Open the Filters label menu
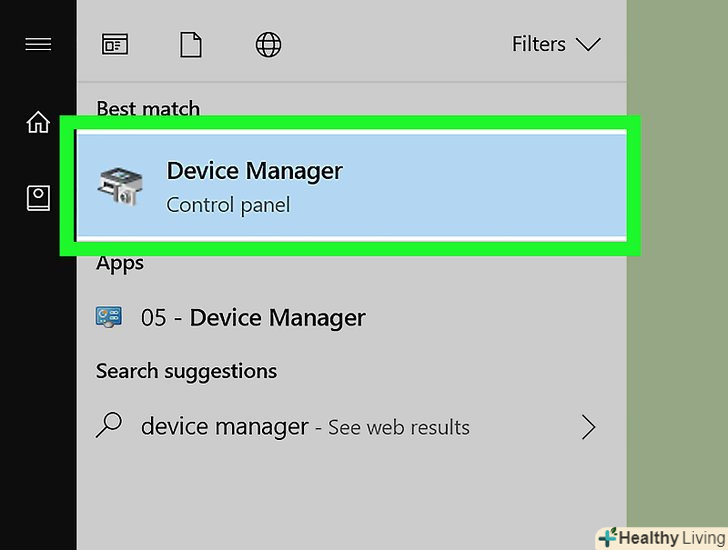 pos(539,44)
